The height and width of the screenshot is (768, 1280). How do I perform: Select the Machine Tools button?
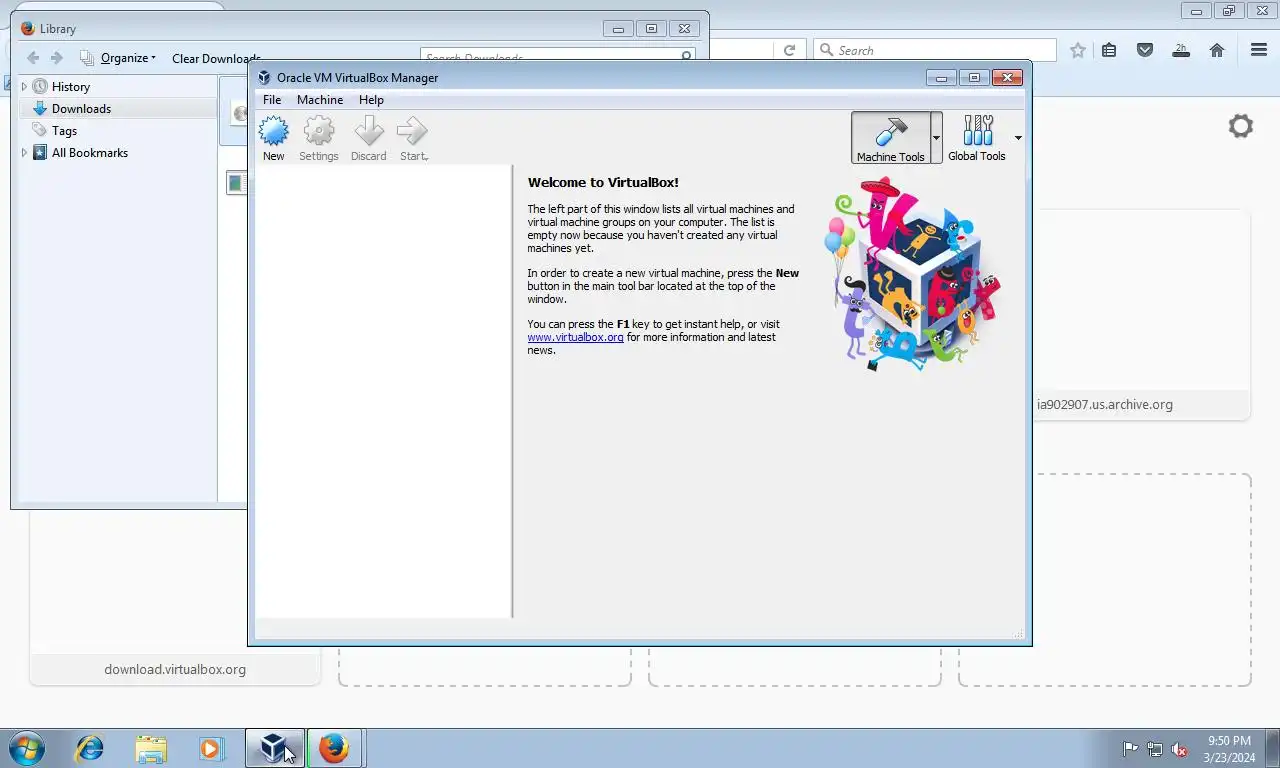point(890,138)
